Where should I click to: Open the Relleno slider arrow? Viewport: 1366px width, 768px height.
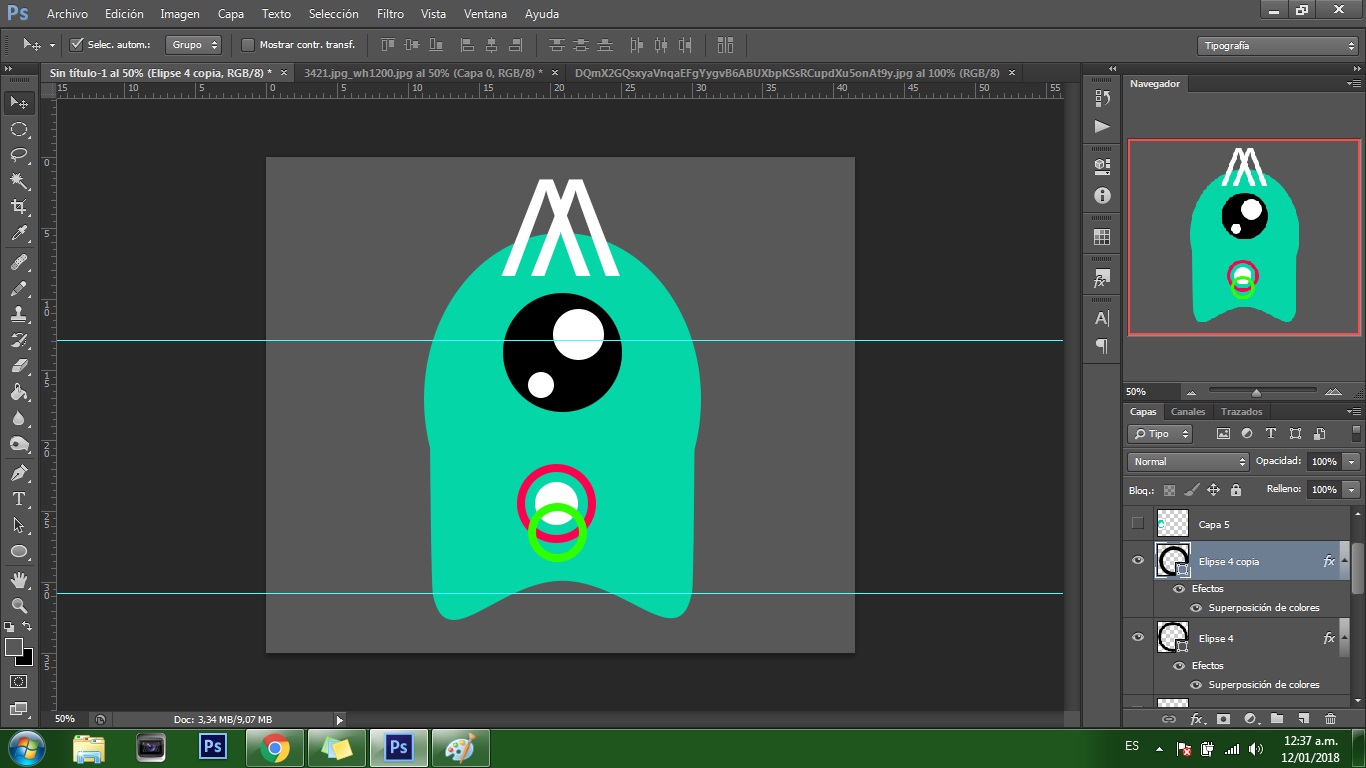pos(1352,490)
